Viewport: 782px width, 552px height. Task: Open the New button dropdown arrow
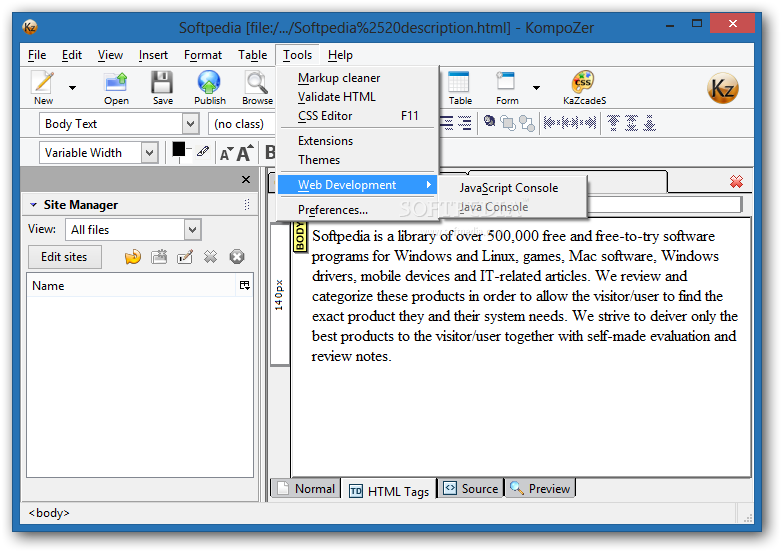coord(72,88)
